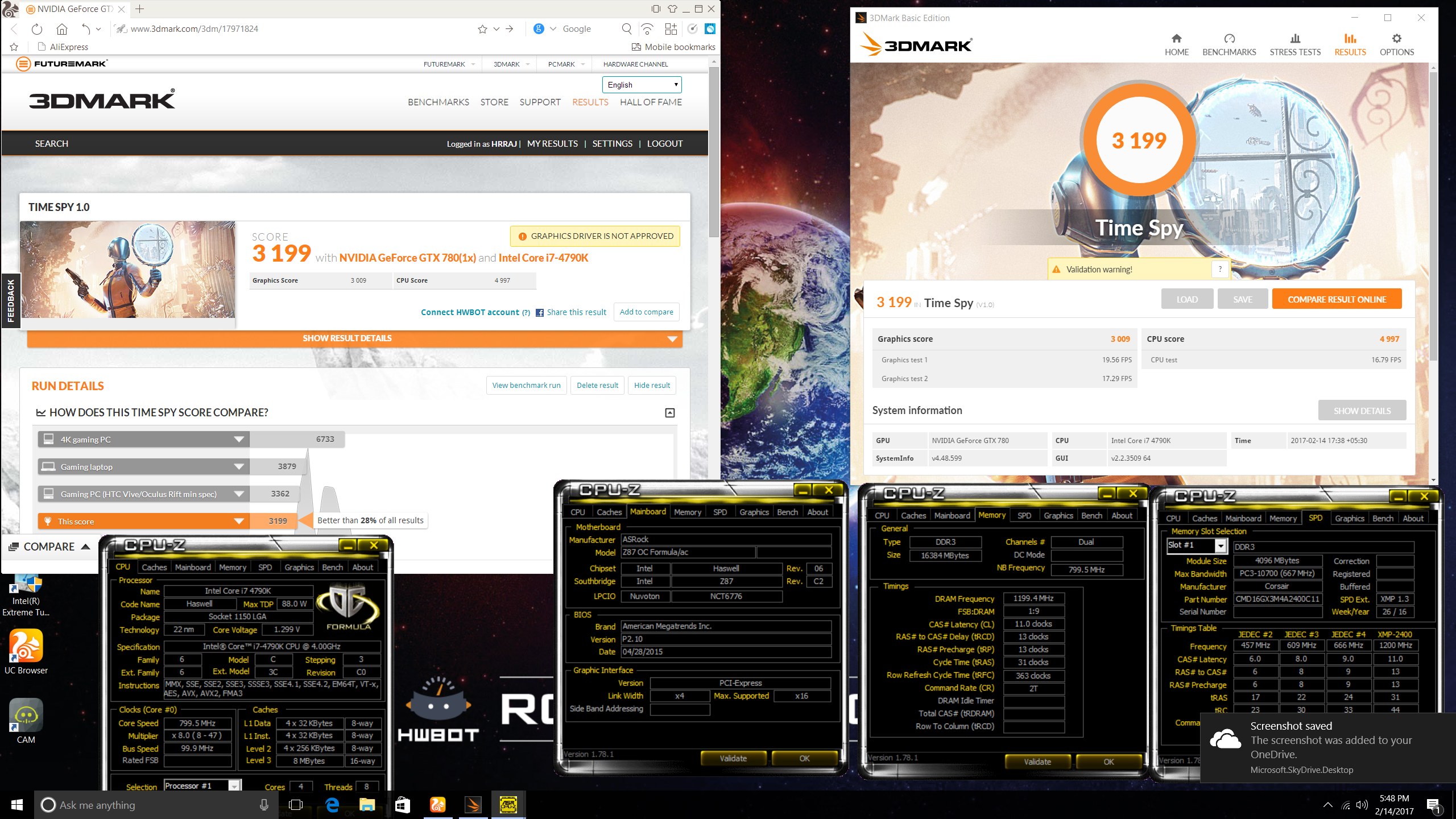Click browser back arrow
The width and height of the screenshot is (1456, 819).
pos(14,28)
